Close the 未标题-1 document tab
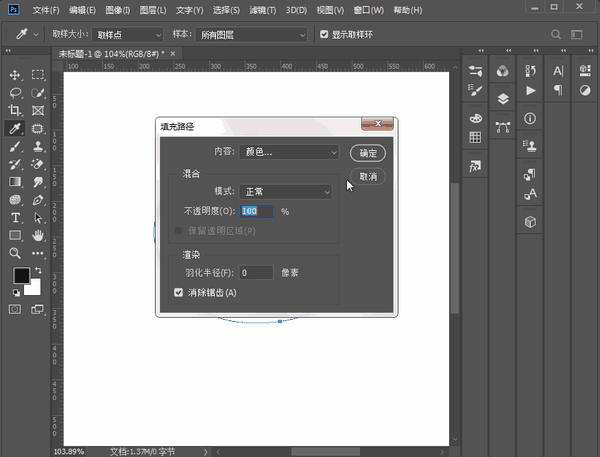This screenshot has width=600, height=457. click(173, 54)
